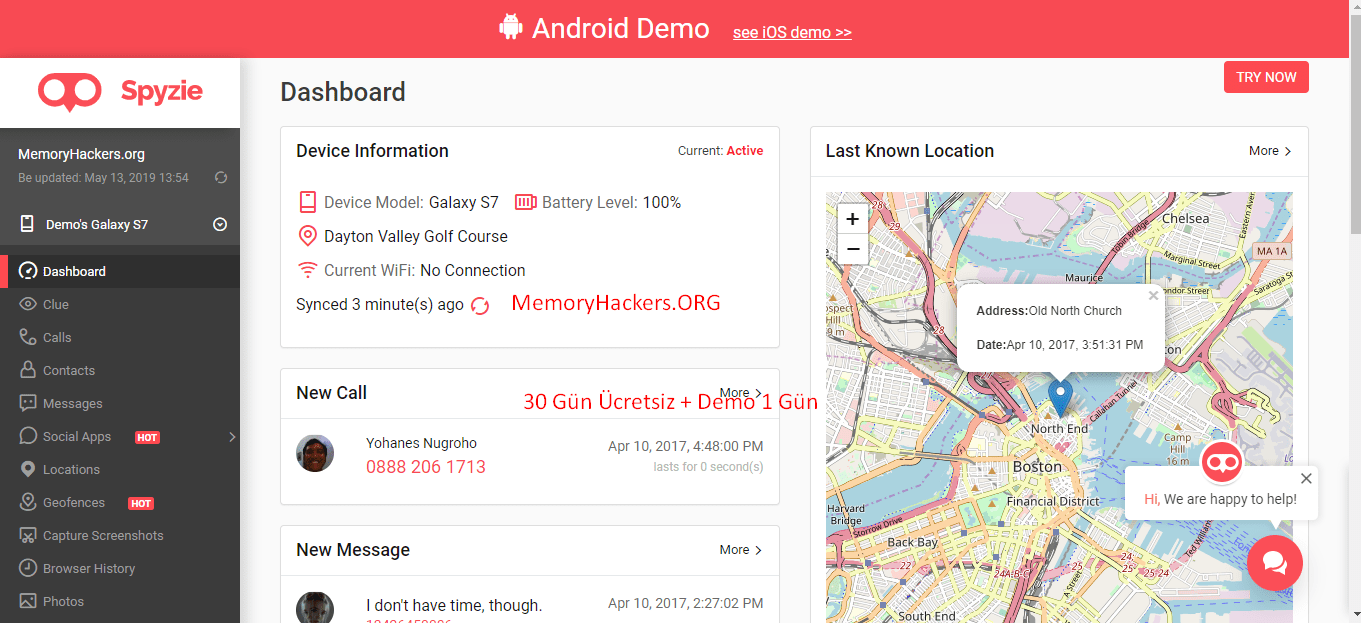Viewport: 1361px width, 623px height.
Task: Open the red chat bubble button
Action: coord(1275,563)
